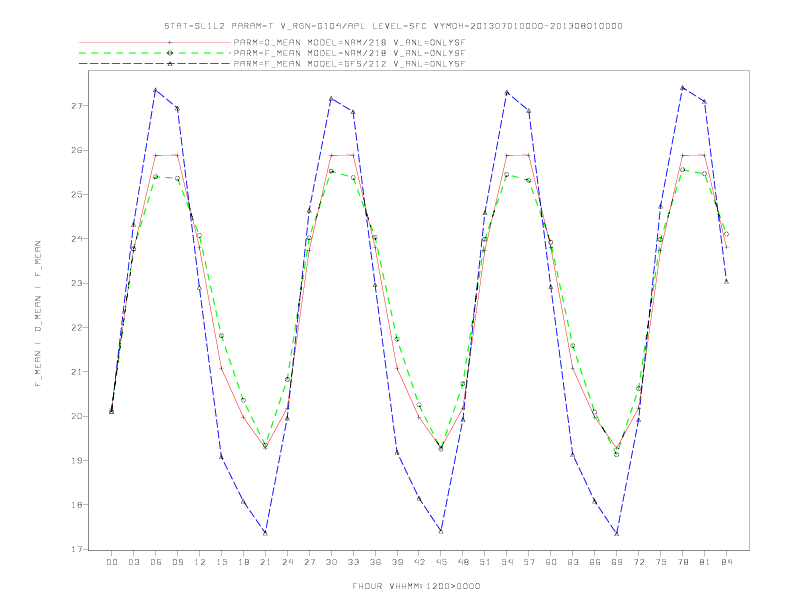This screenshot has width=792, height=612.
Task: Click x-axis hour label 51
Action: pyautogui.click(x=485, y=562)
